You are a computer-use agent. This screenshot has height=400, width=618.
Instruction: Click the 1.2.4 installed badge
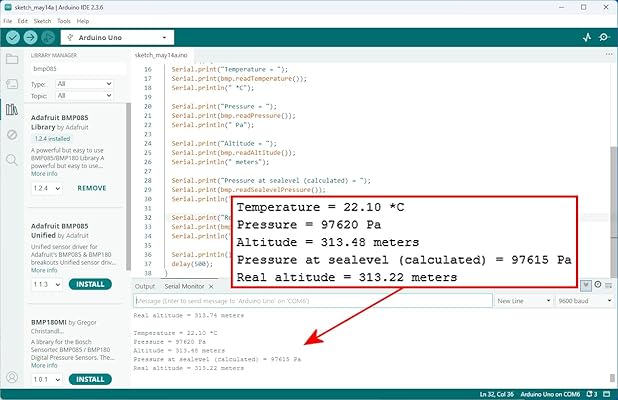coord(52,139)
